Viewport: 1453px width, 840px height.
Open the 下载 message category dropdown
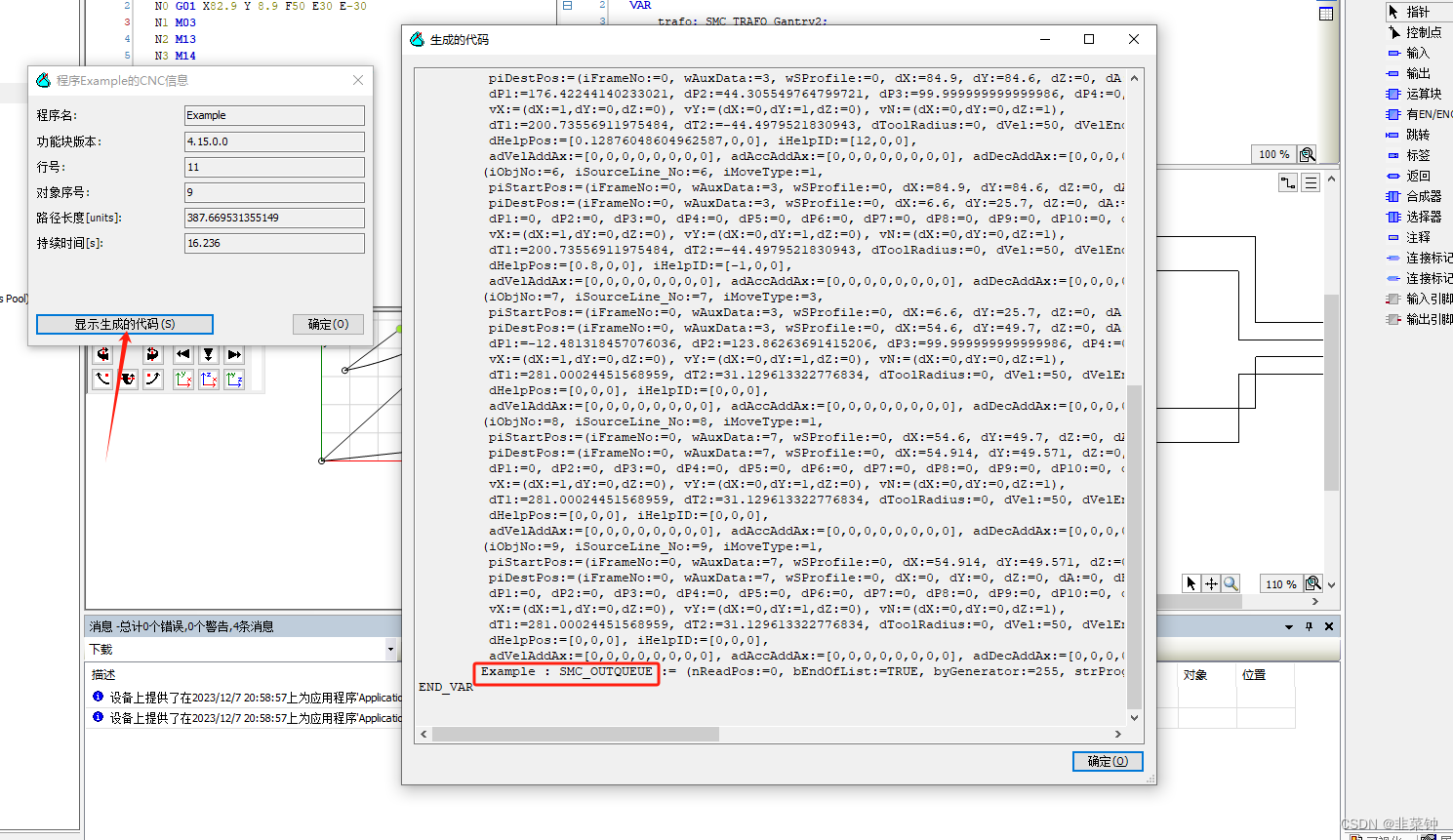pyautogui.click(x=390, y=649)
